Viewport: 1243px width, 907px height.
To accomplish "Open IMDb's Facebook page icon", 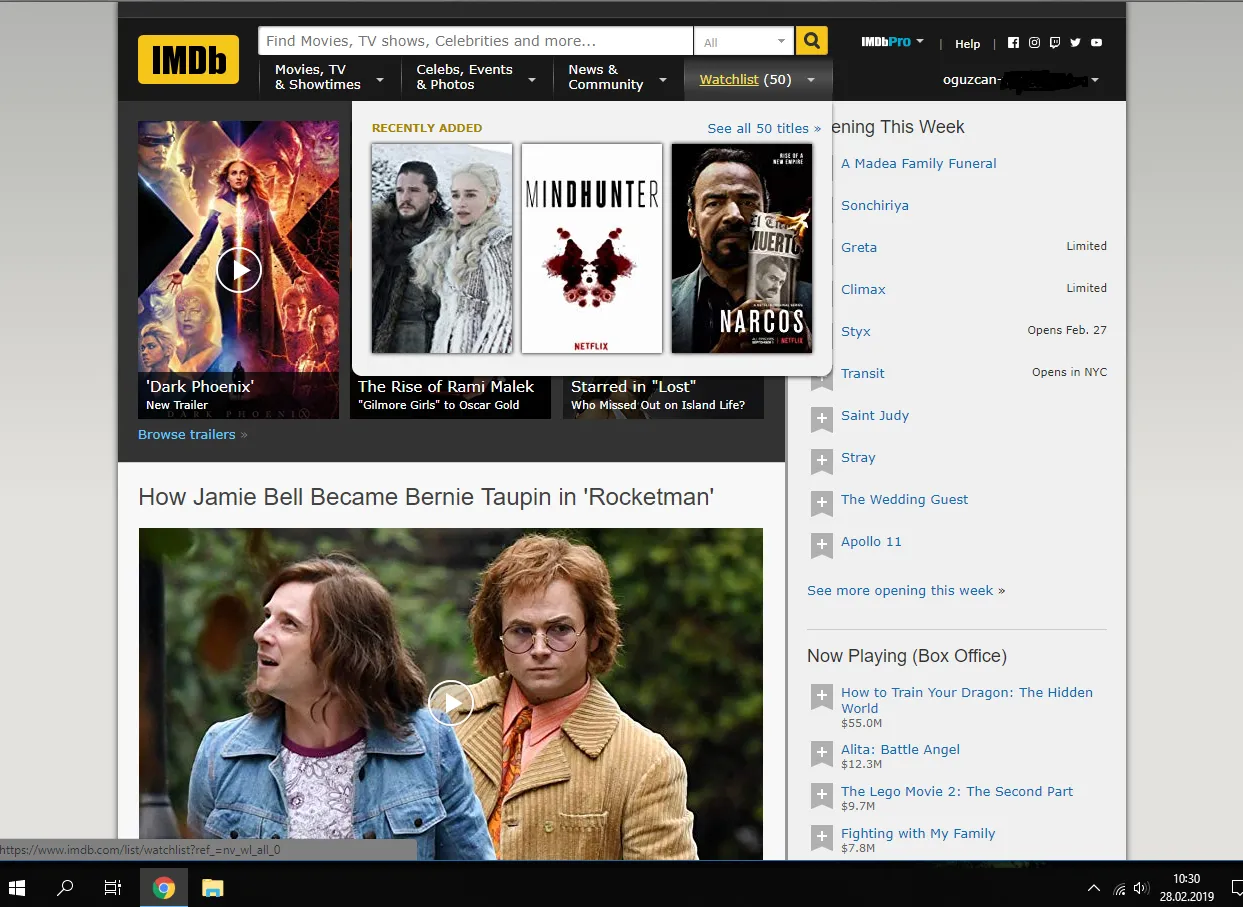I will click(1014, 43).
